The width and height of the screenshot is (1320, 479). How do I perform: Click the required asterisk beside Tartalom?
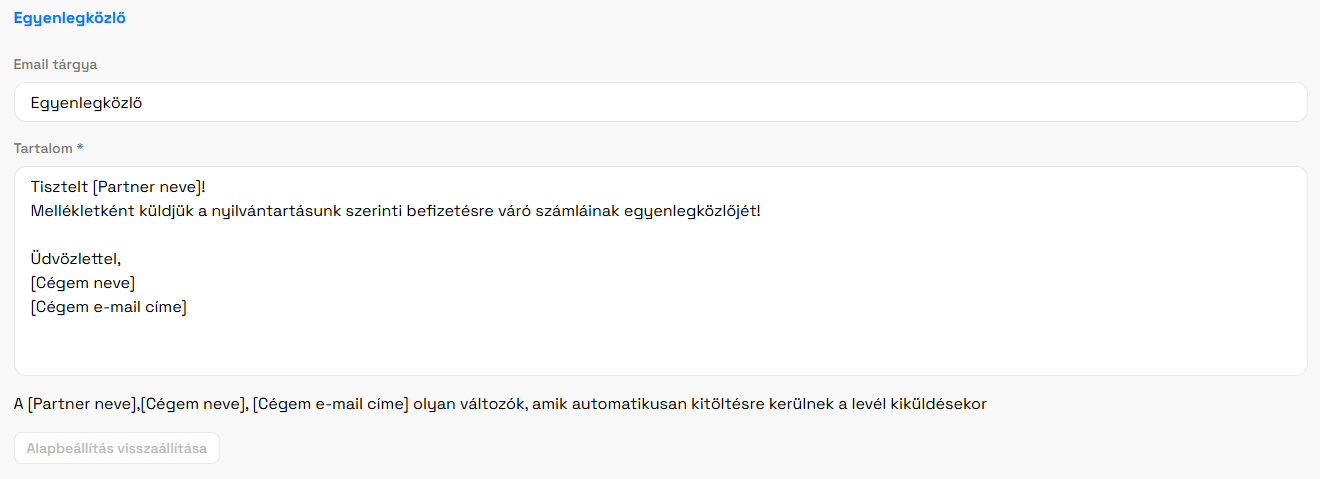point(80,148)
